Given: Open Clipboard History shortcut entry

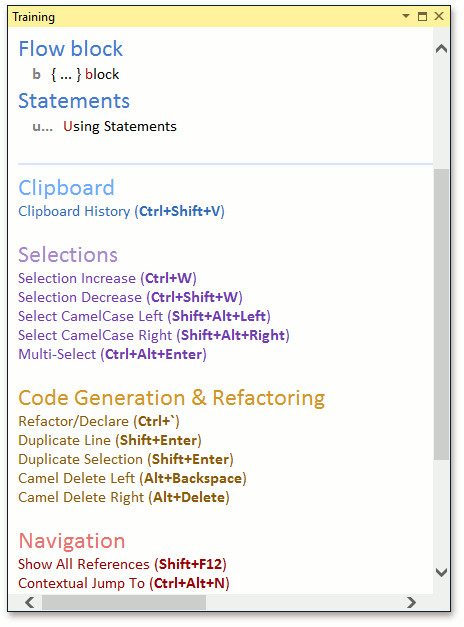Looking at the screenshot, I should (x=122, y=211).
